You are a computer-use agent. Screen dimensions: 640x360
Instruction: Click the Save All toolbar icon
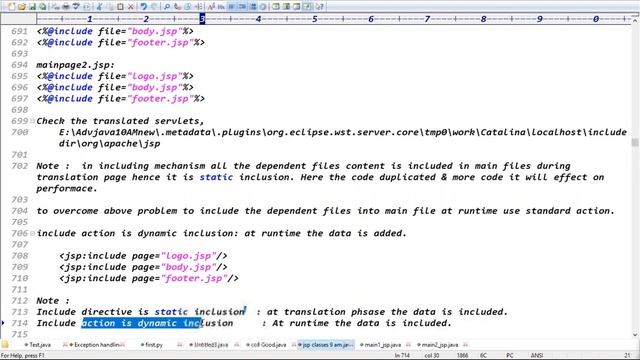point(42,7)
